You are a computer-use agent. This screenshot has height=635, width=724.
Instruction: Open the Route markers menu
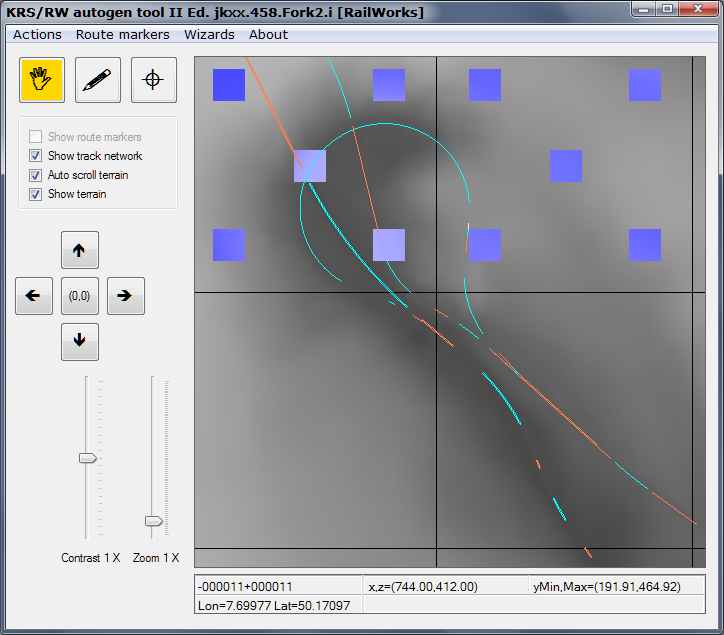coord(122,35)
